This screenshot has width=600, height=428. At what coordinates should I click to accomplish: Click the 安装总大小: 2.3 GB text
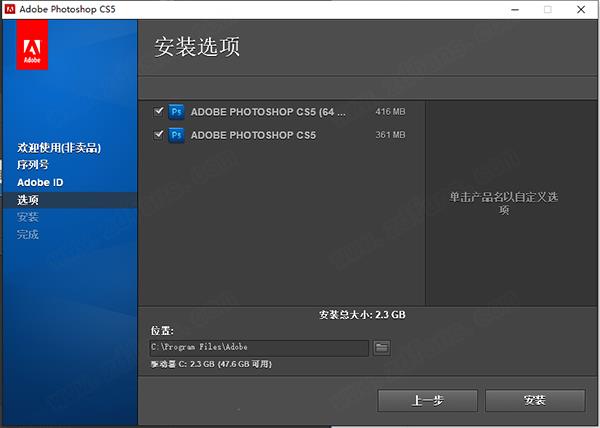[362, 315]
